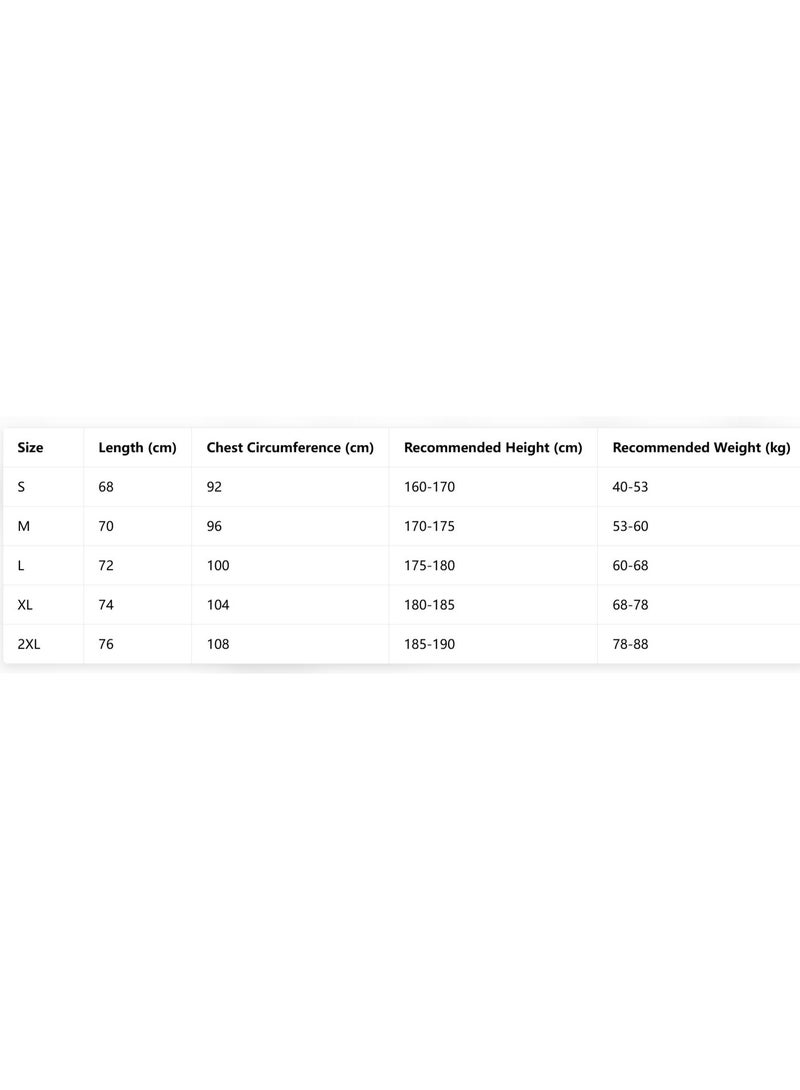Click the Size column header
This screenshot has height=1090, width=800.
click(31, 448)
